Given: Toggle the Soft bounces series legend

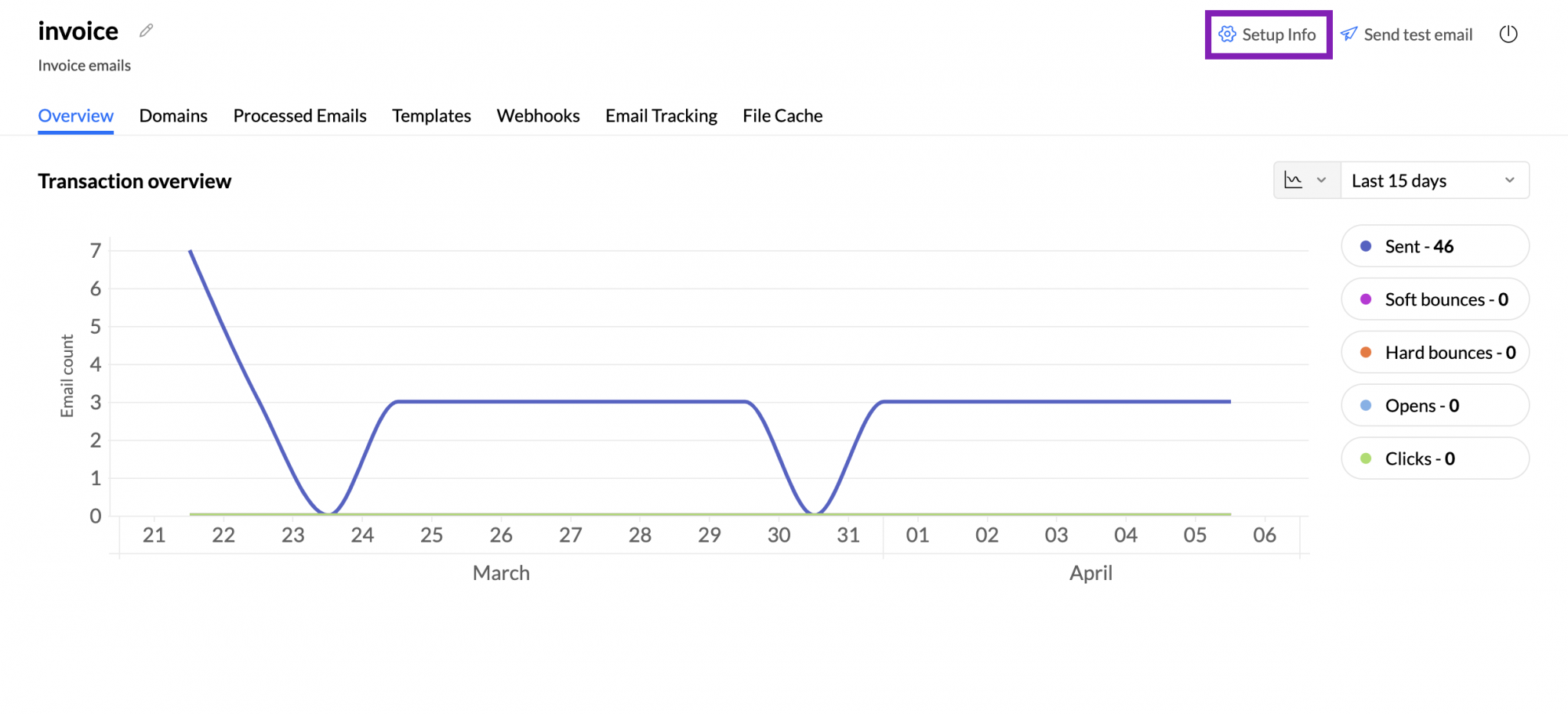Looking at the screenshot, I should [1435, 299].
